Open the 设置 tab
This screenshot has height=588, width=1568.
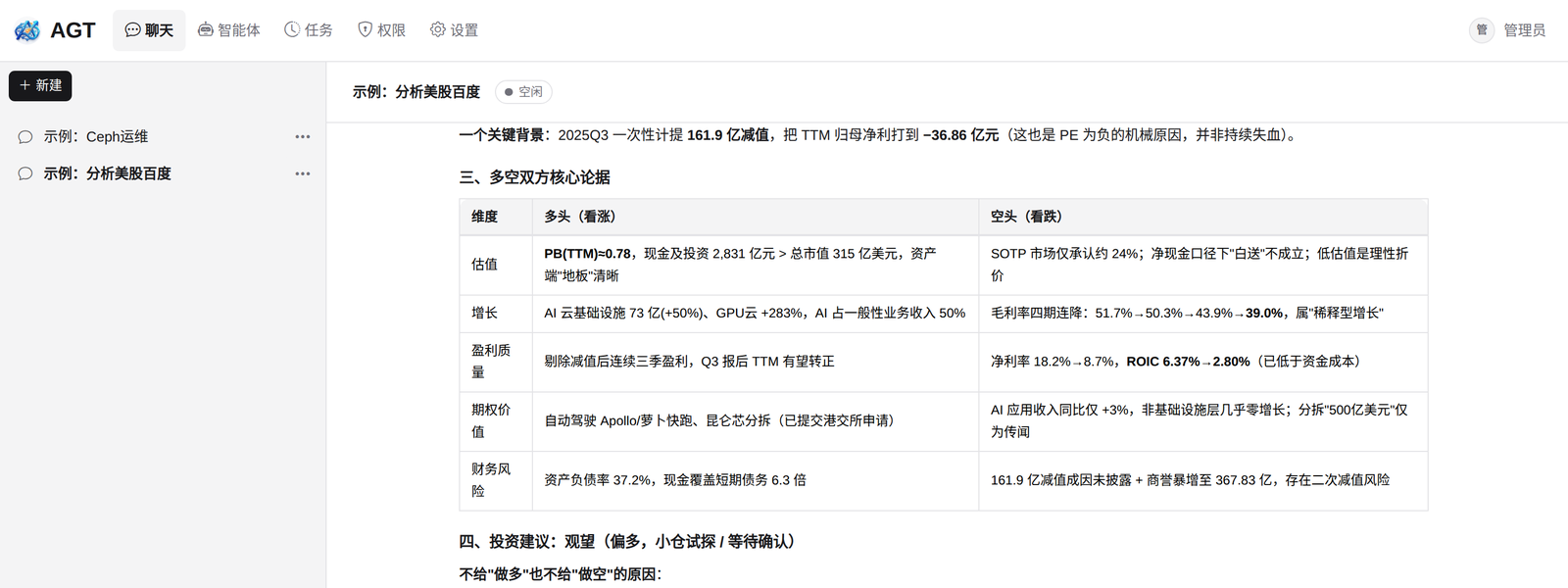[x=455, y=30]
